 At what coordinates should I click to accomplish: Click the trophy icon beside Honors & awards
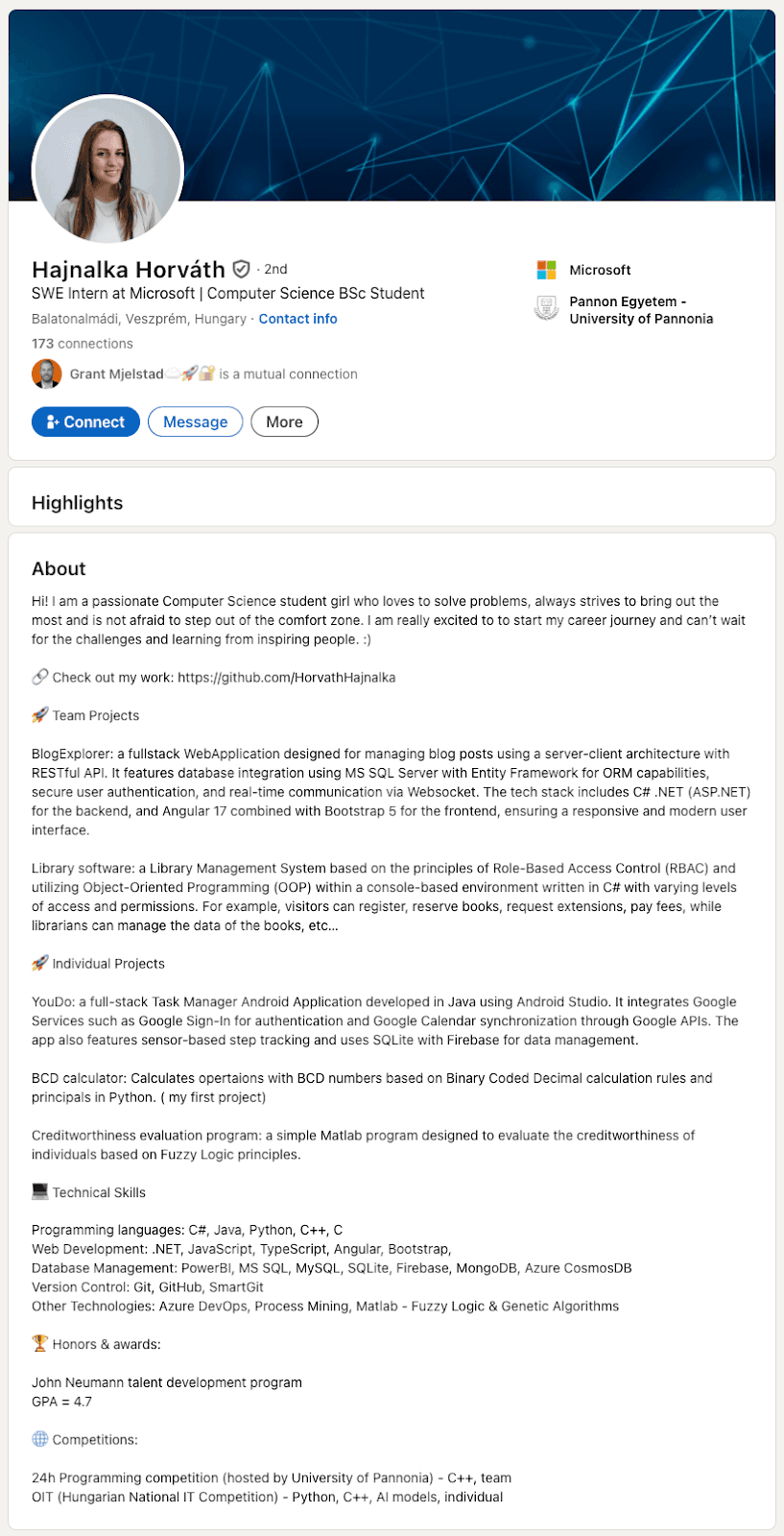click(x=40, y=1343)
